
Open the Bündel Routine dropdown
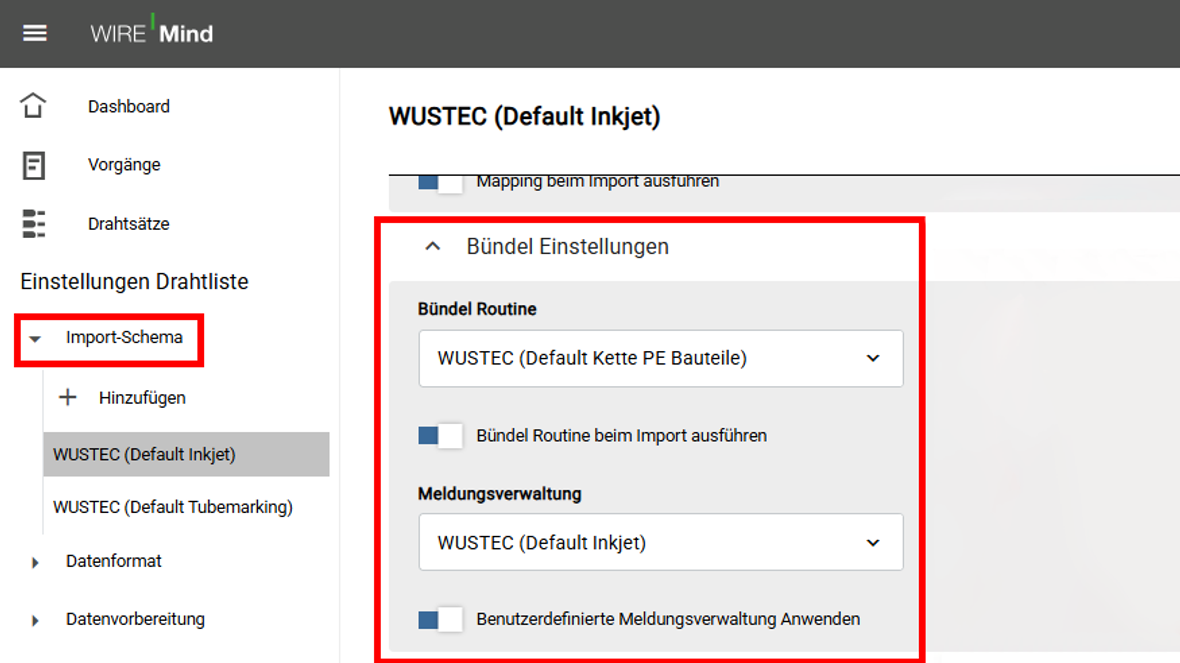(661, 358)
